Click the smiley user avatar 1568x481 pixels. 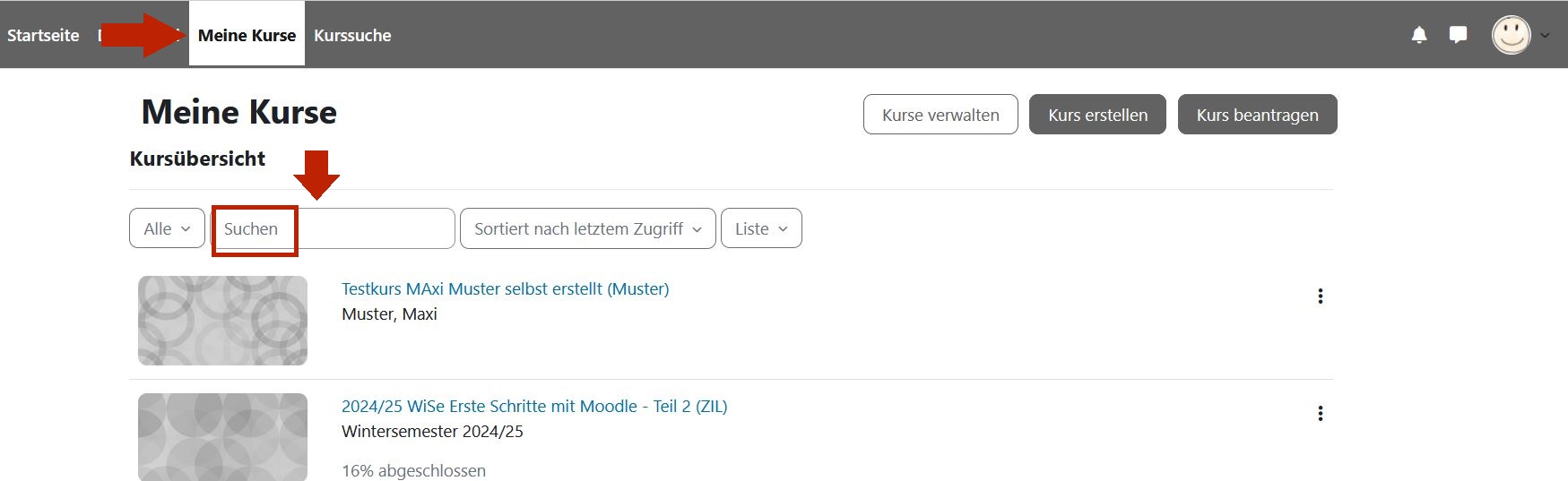1511,35
